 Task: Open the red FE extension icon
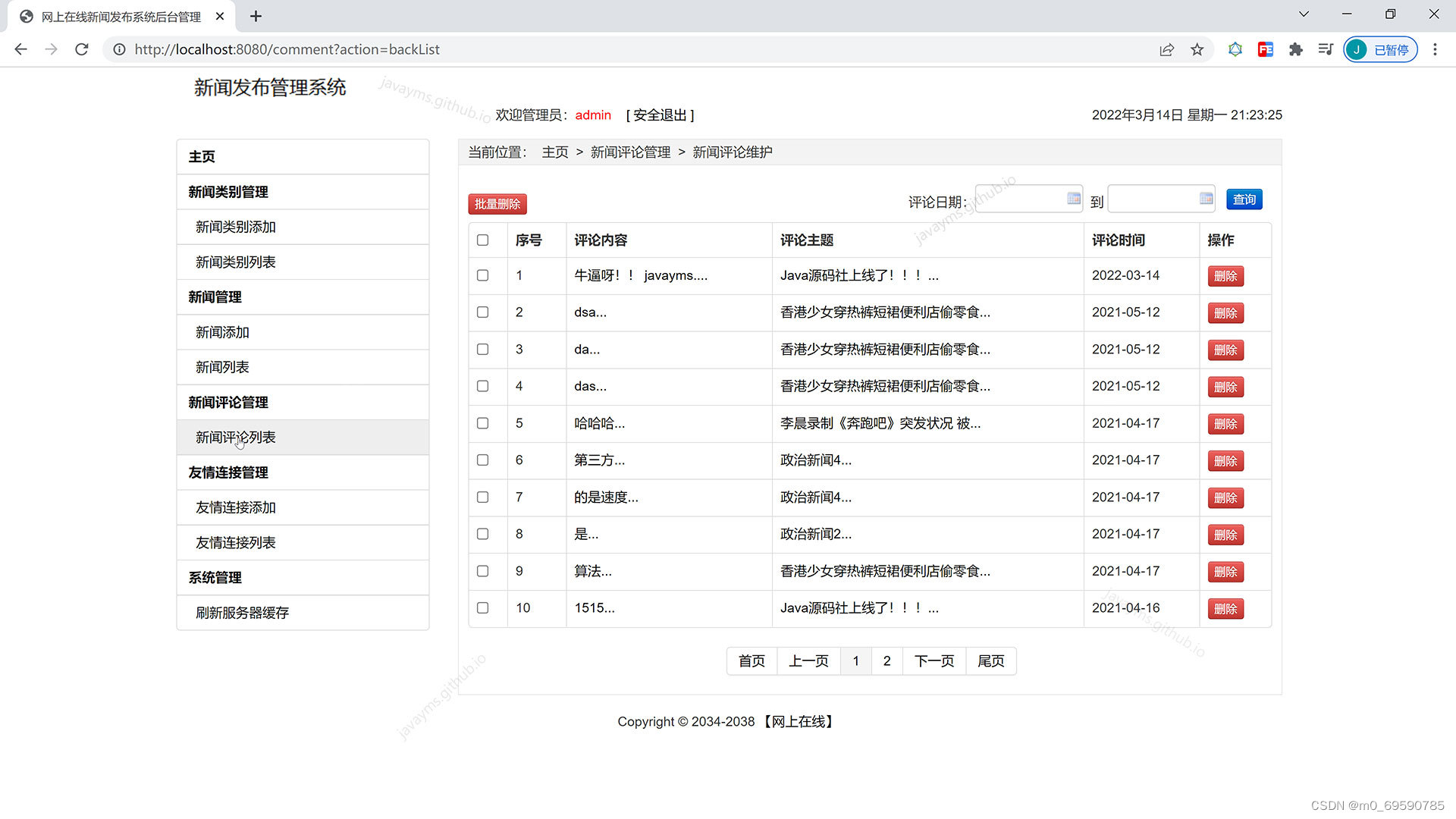(1265, 49)
